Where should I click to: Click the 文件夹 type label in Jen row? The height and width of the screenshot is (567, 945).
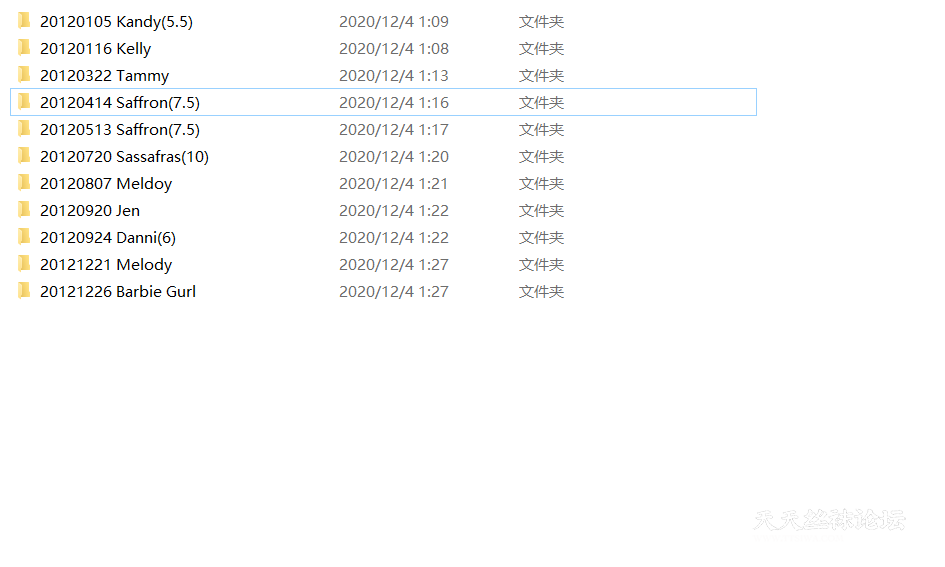[541, 211]
